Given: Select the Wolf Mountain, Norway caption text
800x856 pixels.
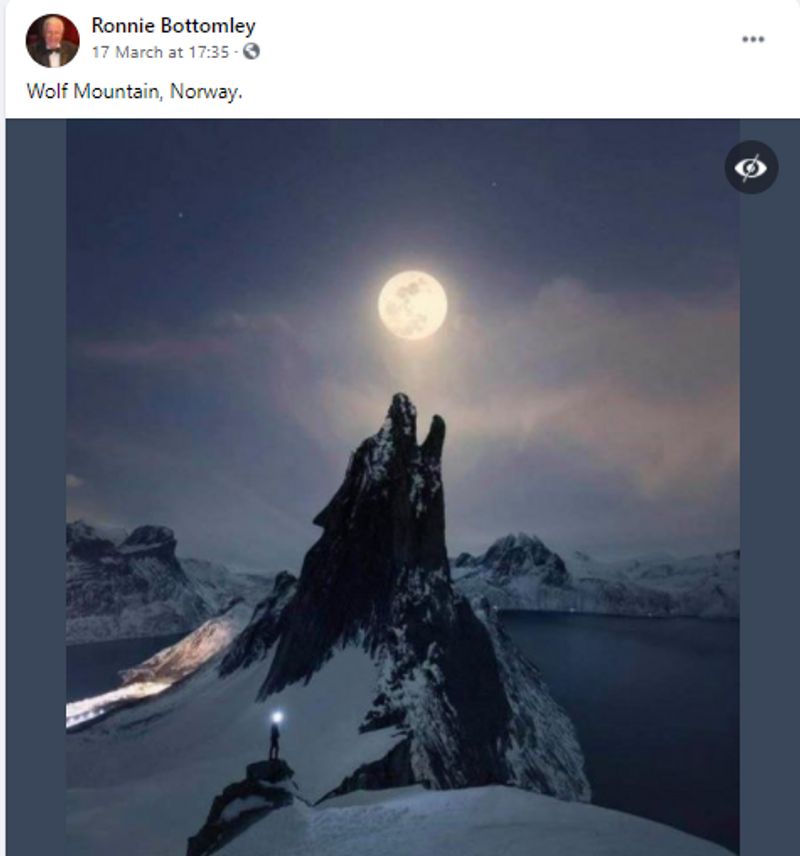Looking at the screenshot, I should (134, 91).
